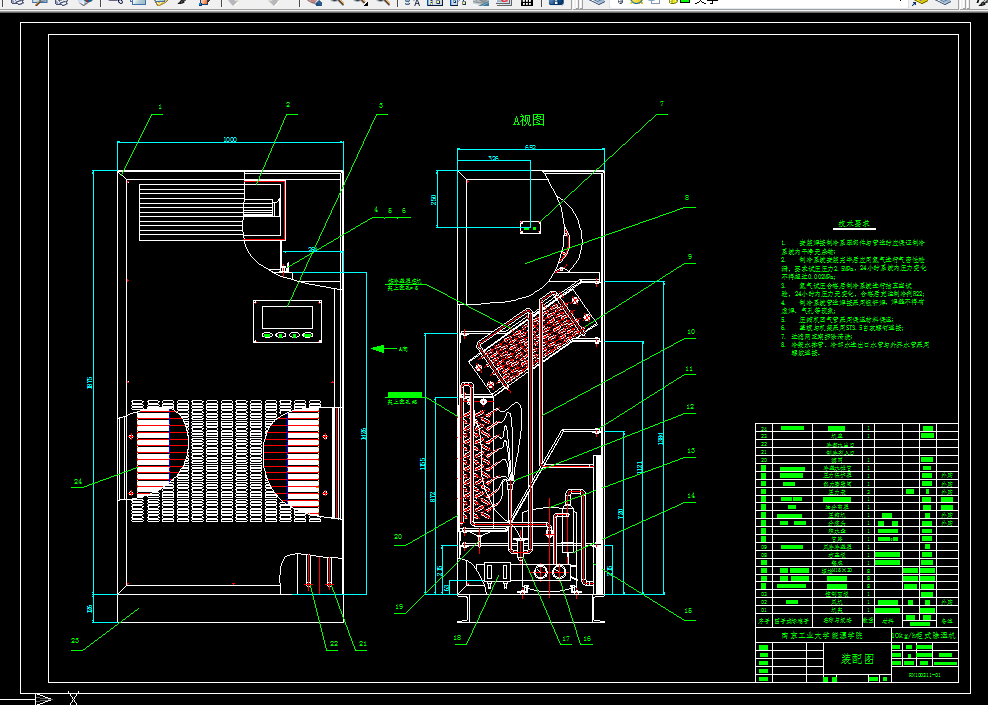
Task: Select part callout number 11
Action: pos(689,369)
